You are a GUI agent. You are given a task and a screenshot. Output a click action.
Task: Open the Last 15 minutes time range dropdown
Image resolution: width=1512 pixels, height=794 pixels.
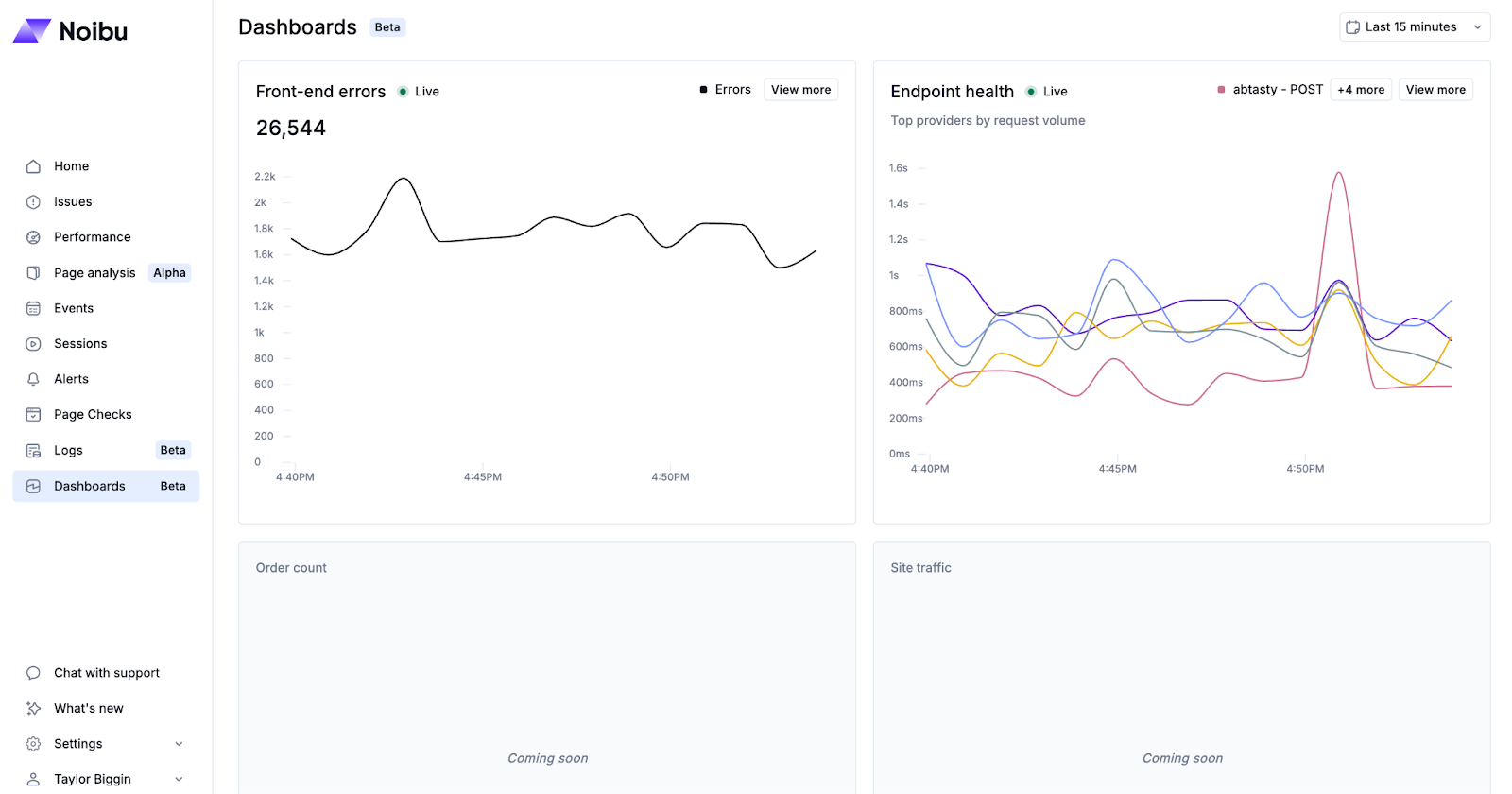tap(1414, 27)
